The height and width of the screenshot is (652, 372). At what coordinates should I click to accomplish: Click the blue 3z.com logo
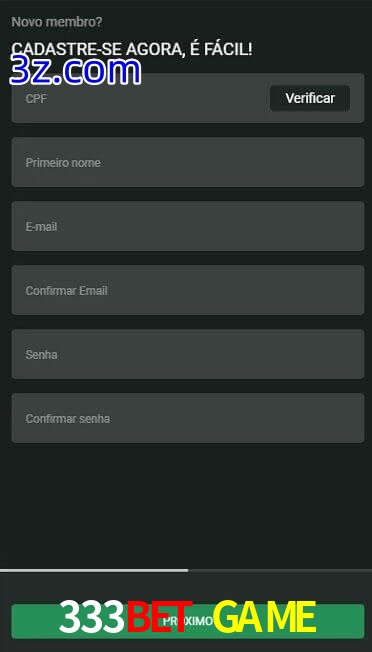coord(75,71)
